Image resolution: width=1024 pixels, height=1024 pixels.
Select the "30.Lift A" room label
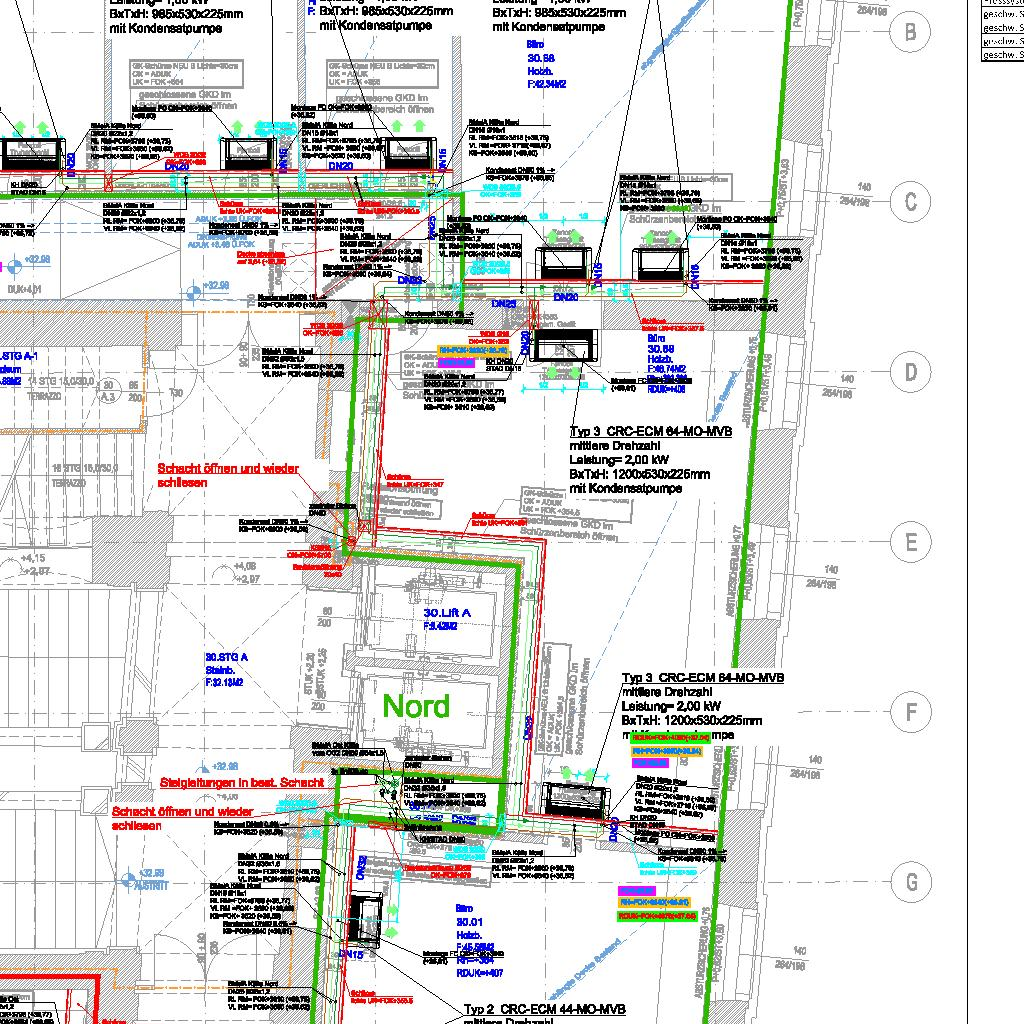pos(447,613)
